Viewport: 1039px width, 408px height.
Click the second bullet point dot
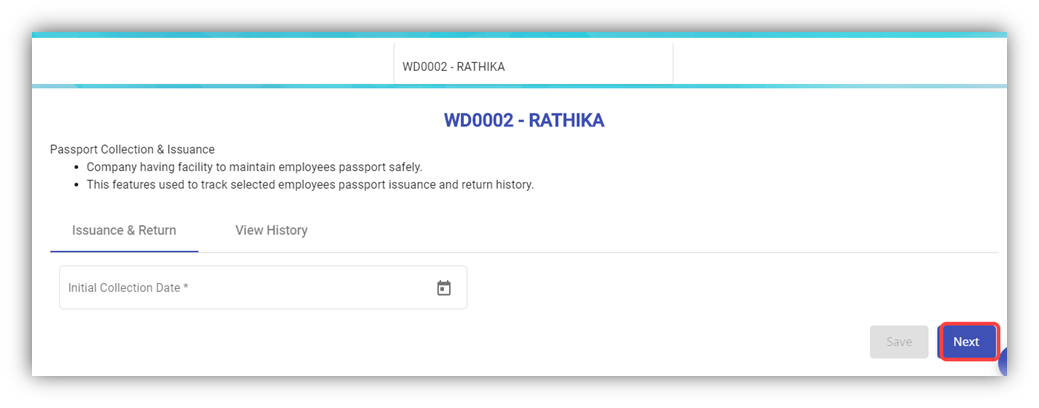click(x=77, y=185)
